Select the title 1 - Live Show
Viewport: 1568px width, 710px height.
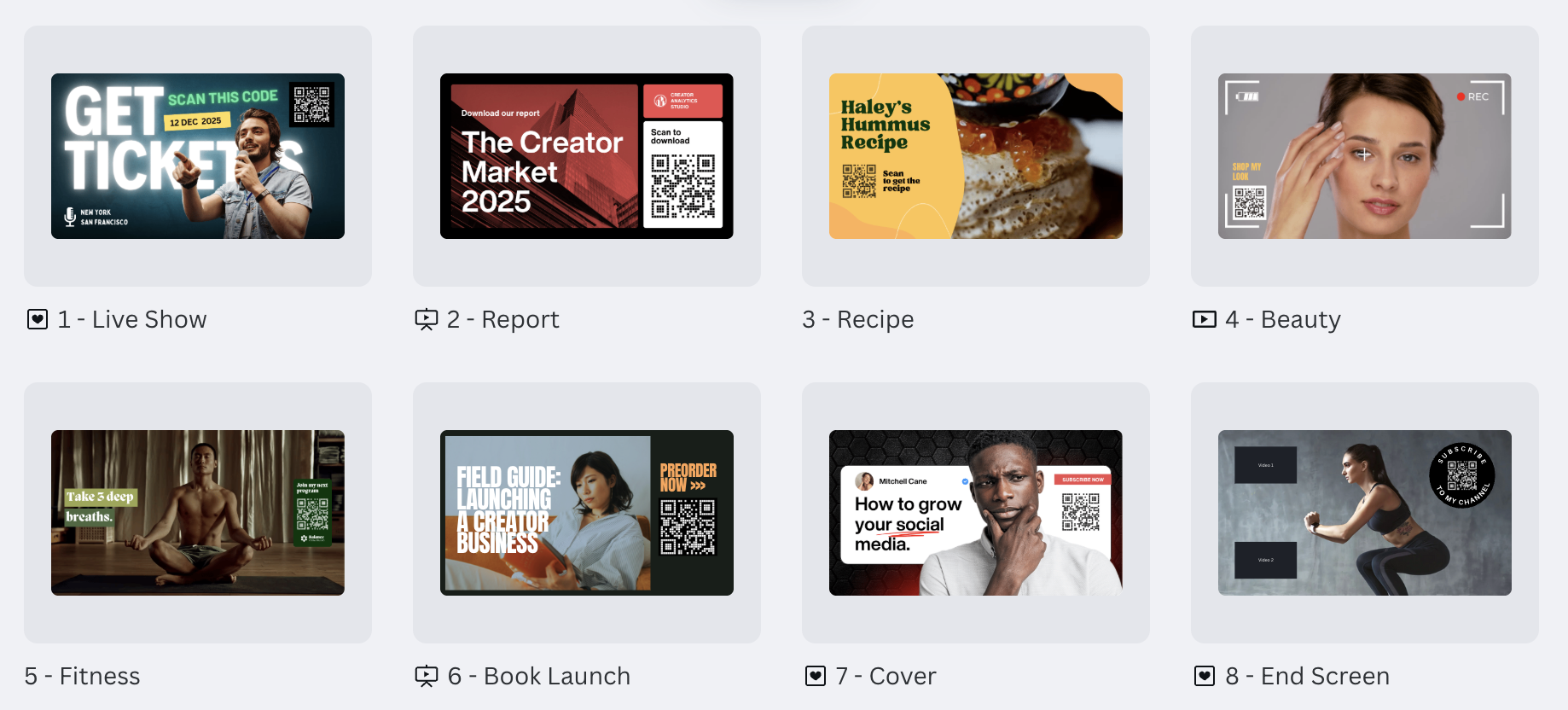pos(132,320)
